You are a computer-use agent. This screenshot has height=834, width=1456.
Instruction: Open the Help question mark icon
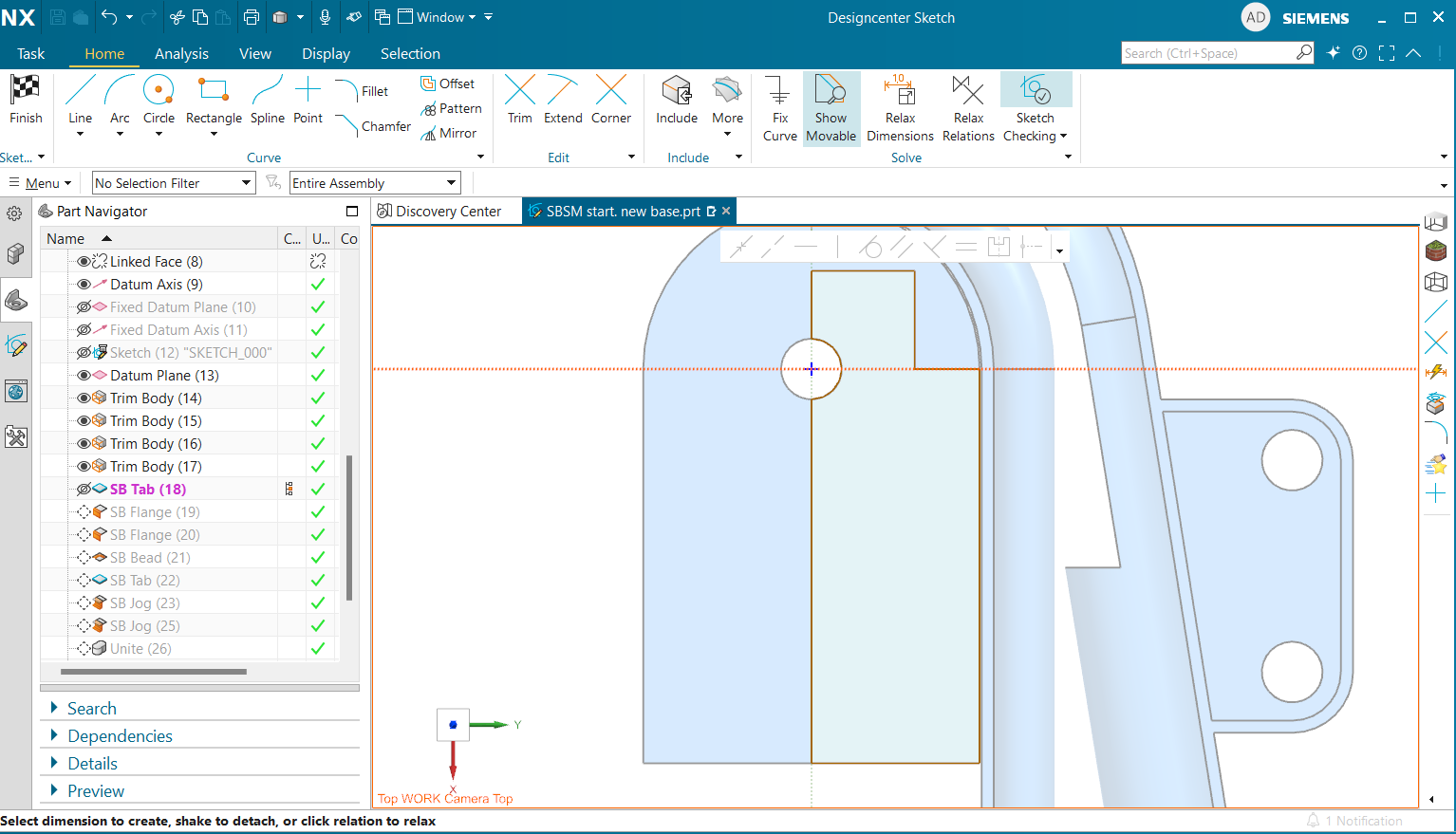[1360, 53]
